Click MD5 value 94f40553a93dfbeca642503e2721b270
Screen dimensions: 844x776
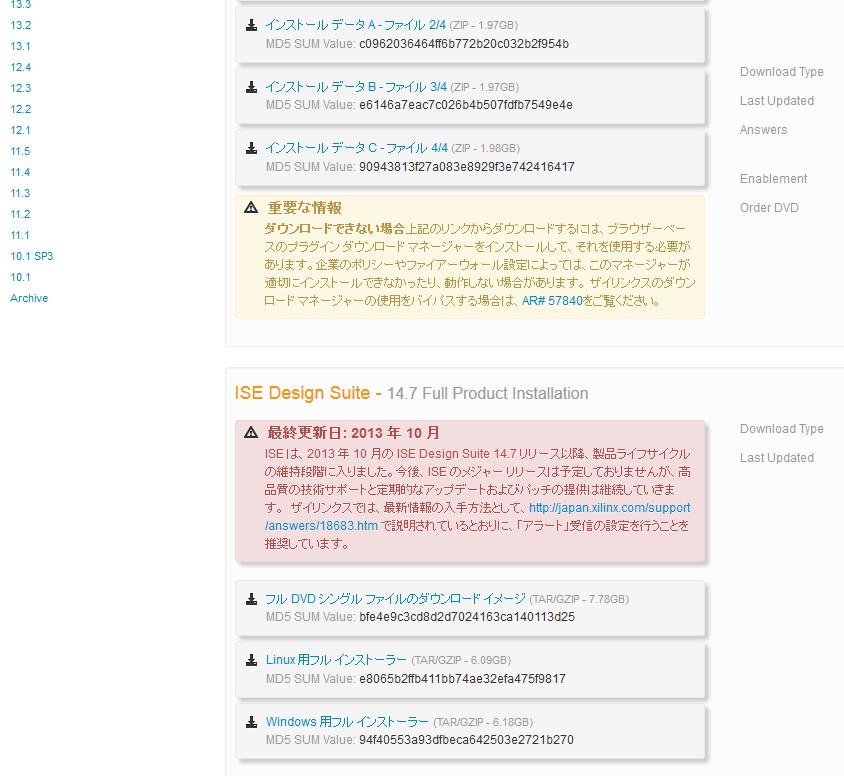click(466, 740)
